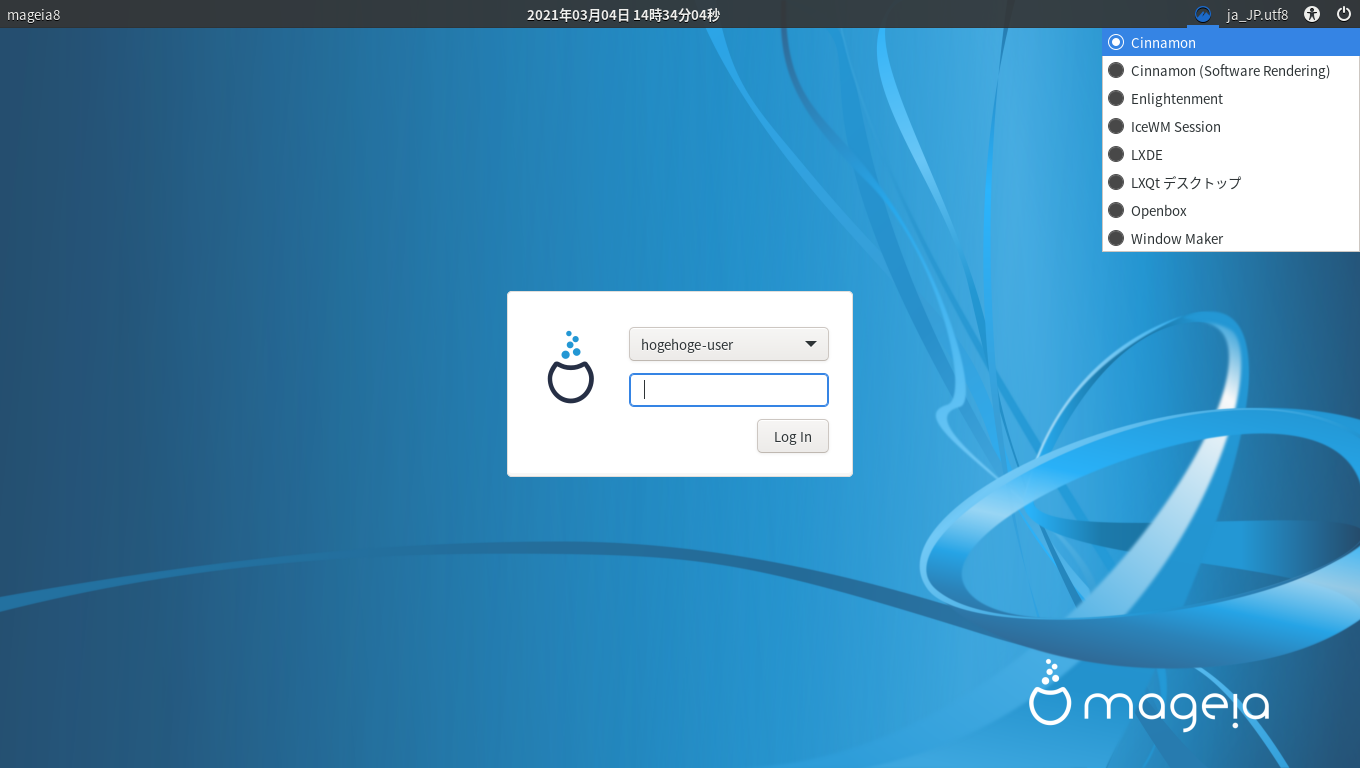The width and height of the screenshot is (1360, 768).
Task: Open the session selector icon in top panel
Action: 1203,14
